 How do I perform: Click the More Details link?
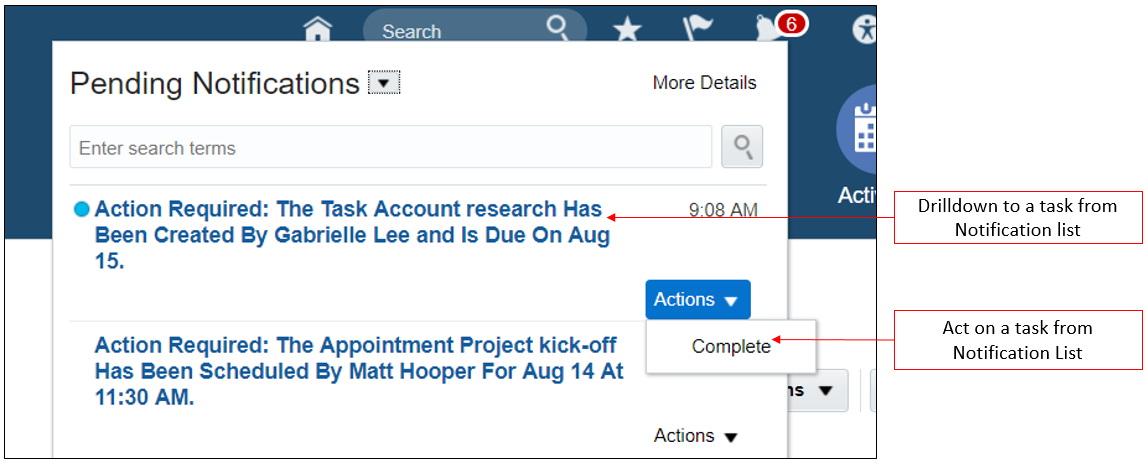tap(704, 83)
